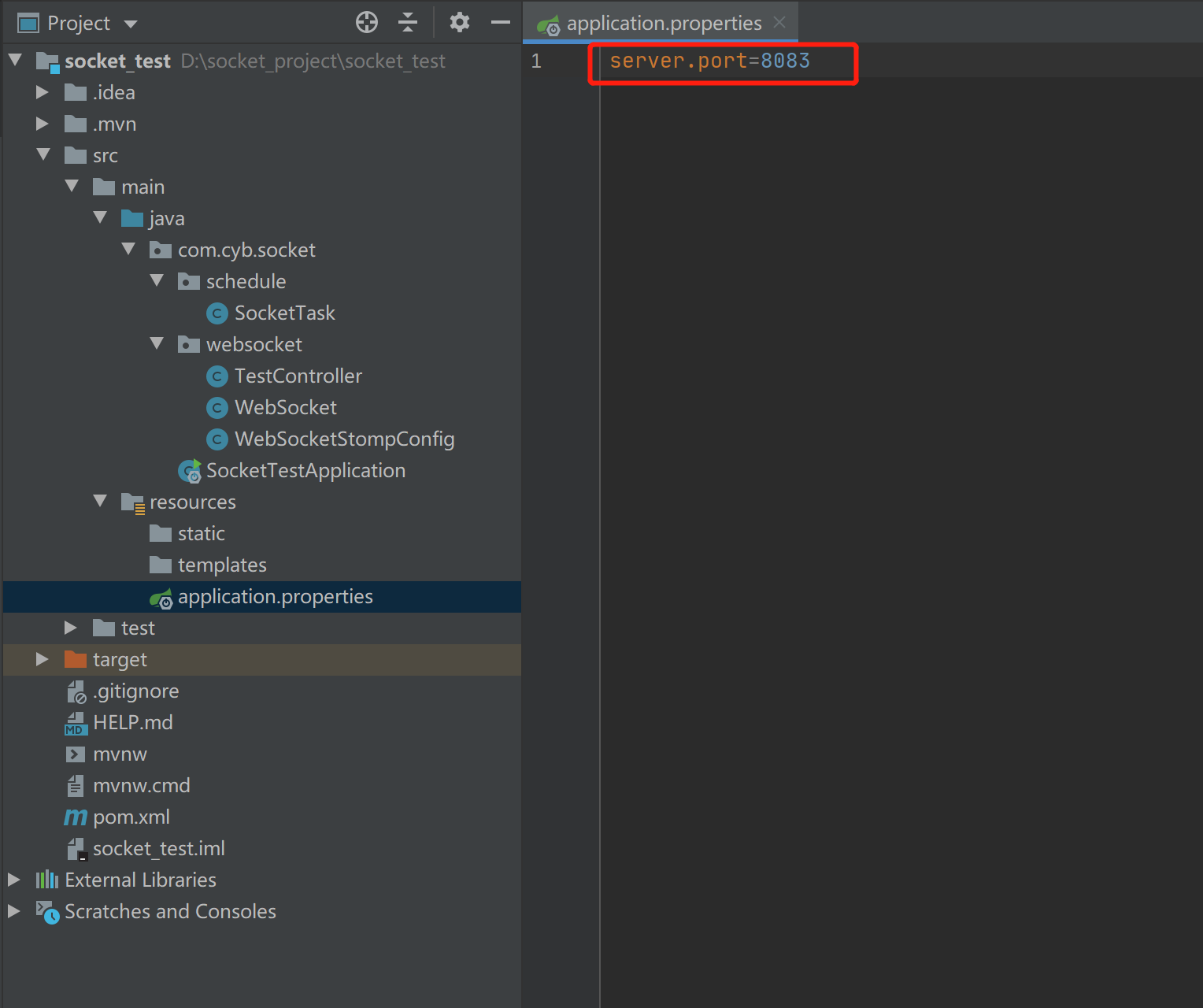Hide the Project panel via minus icon
Viewport: 1203px width, 1008px height.
[500, 22]
